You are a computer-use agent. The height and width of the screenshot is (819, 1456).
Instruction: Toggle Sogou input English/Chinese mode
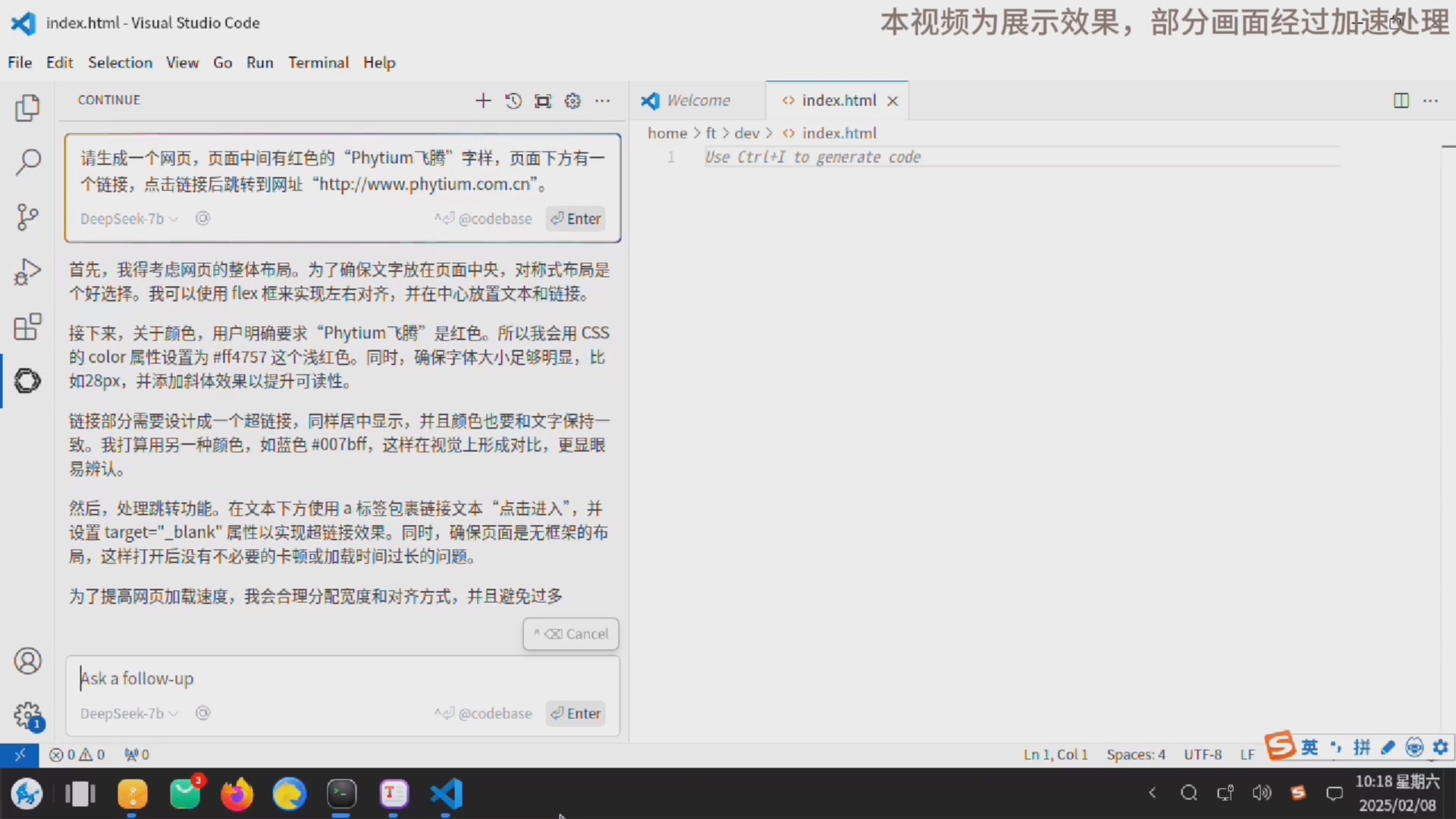tap(1310, 748)
